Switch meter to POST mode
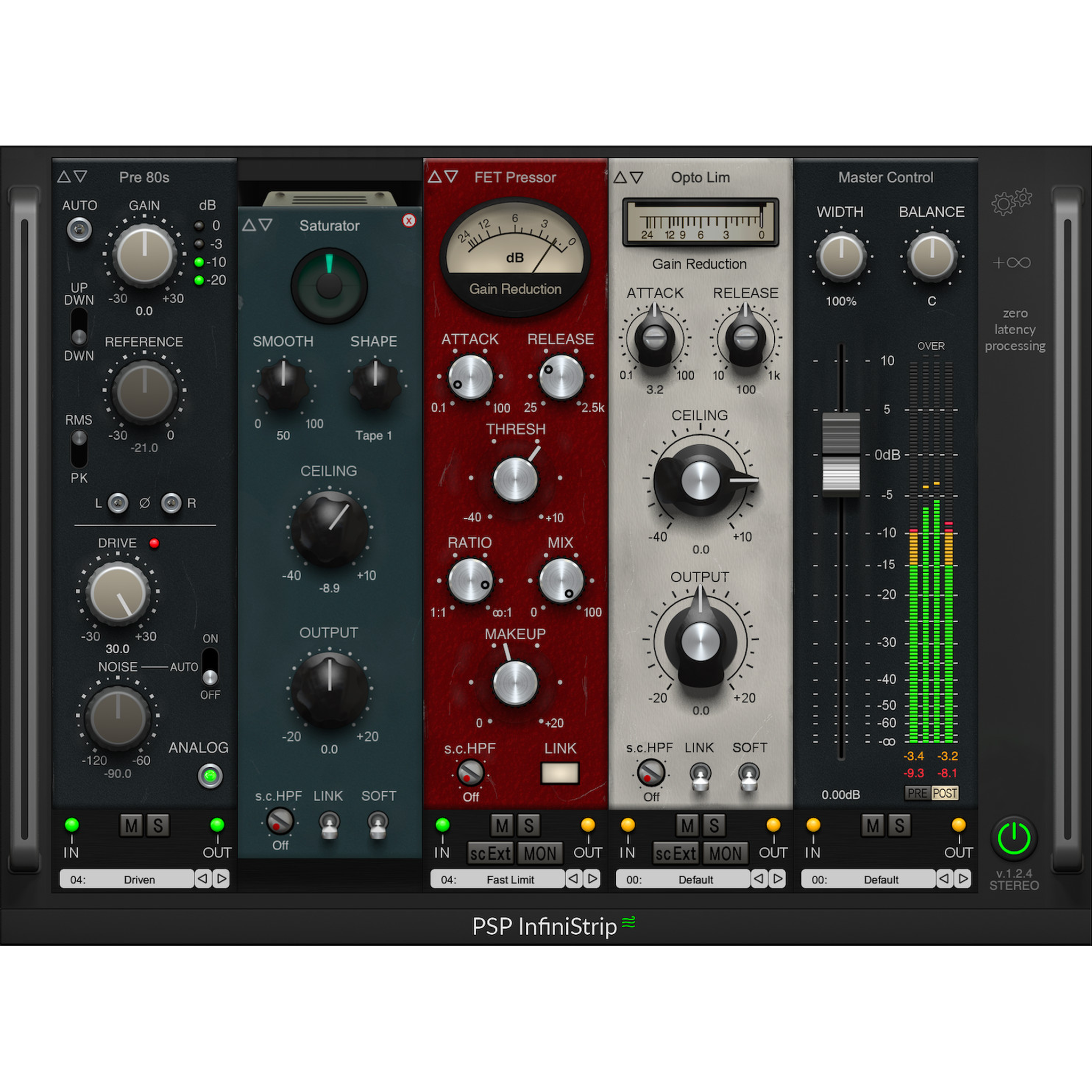 tap(944, 793)
